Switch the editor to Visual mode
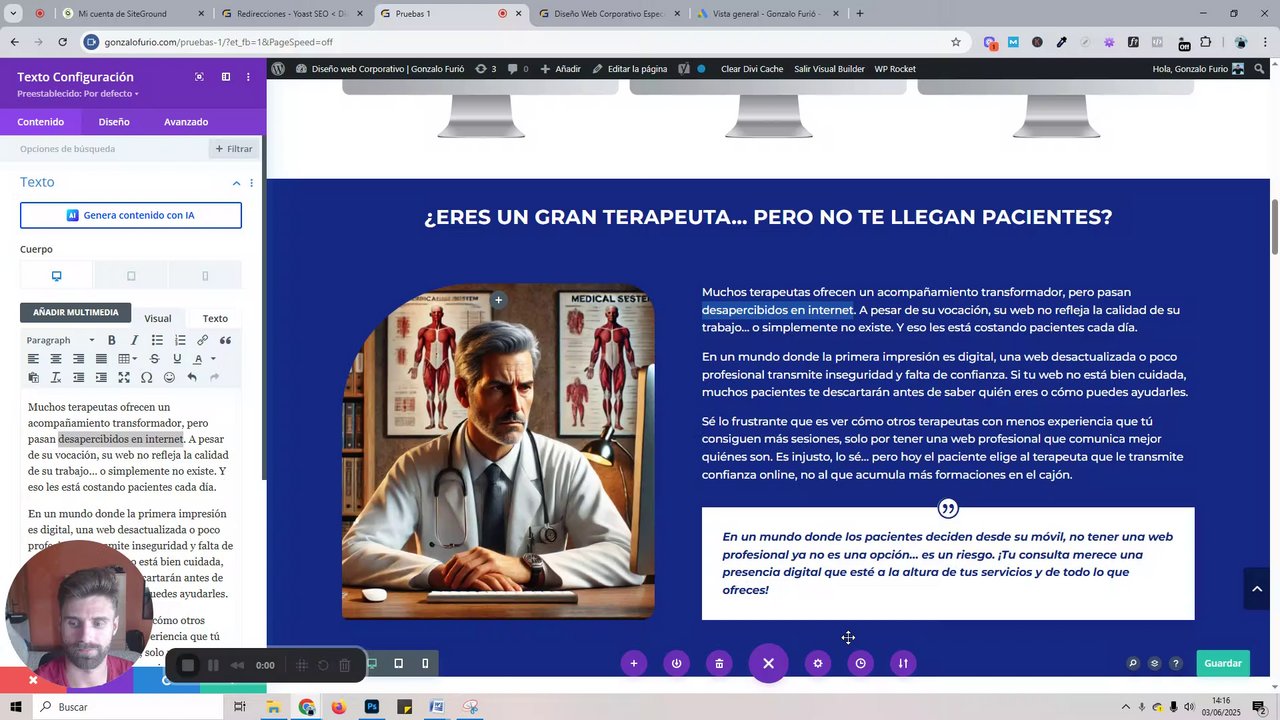This screenshot has height=720, width=1280. click(x=158, y=318)
